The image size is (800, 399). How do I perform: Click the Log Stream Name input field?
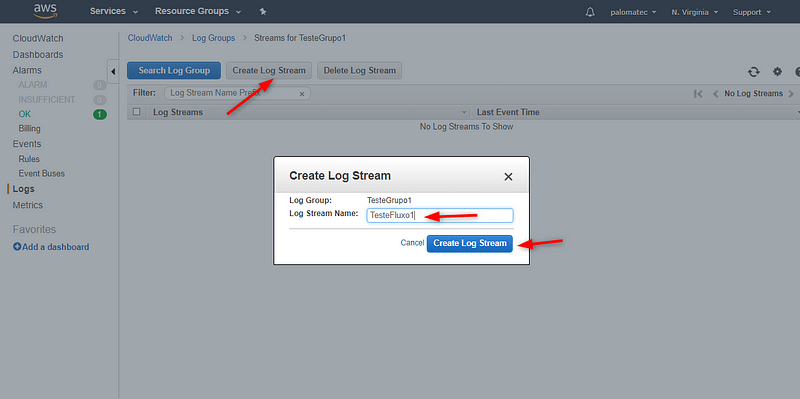[x=440, y=215]
